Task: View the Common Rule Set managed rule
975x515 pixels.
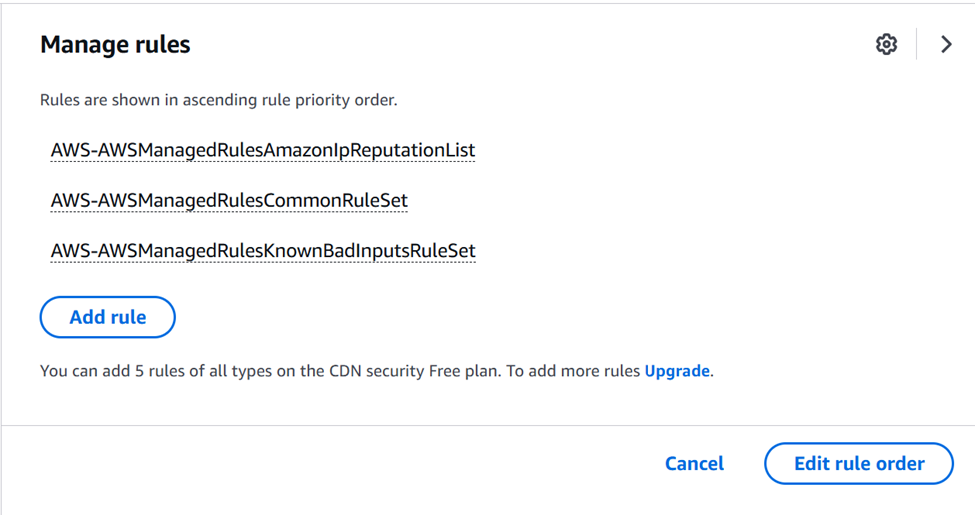Action: pos(229,200)
